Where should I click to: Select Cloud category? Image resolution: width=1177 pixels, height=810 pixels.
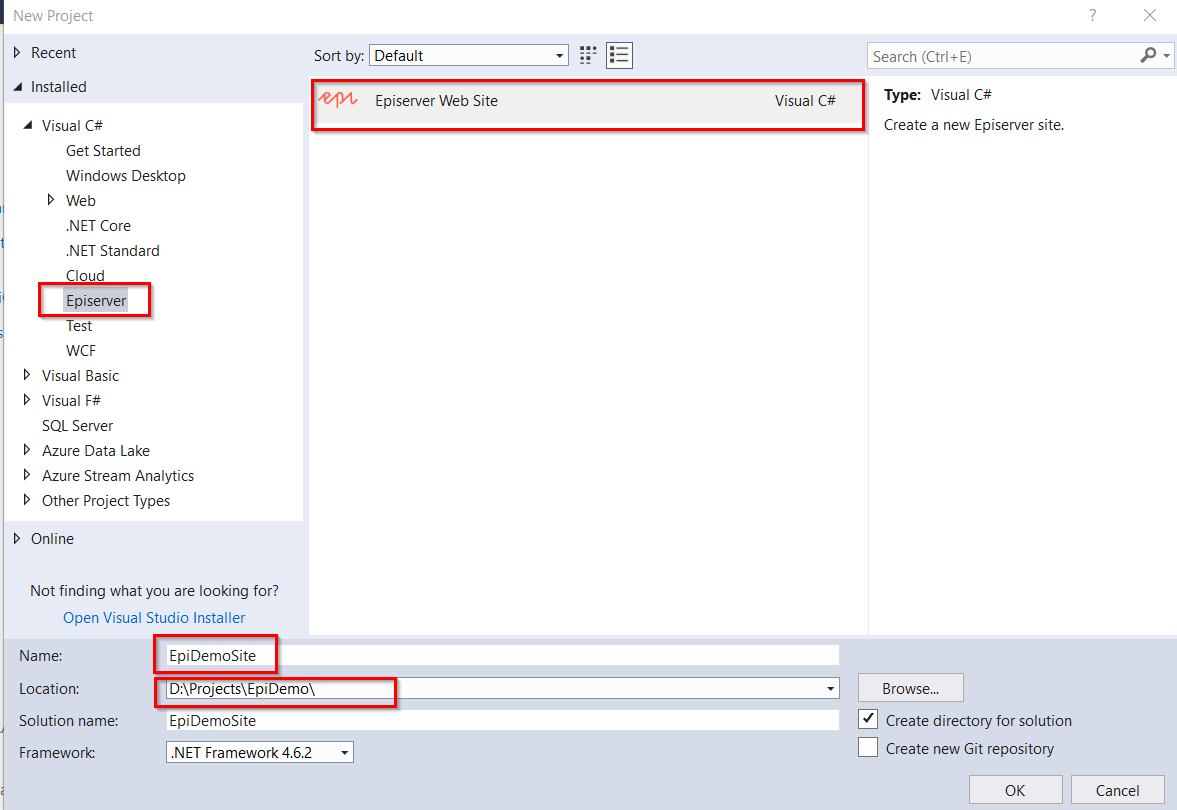pos(85,276)
